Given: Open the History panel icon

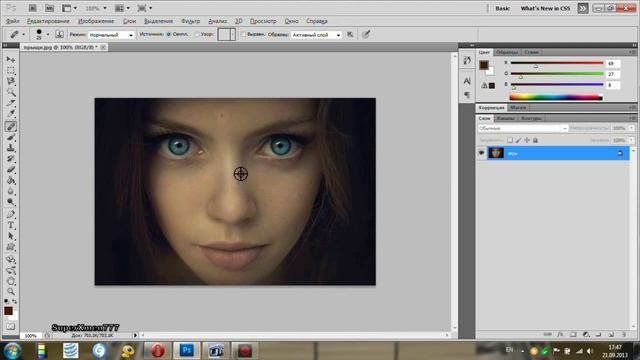Looking at the screenshot, I should pos(467,61).
